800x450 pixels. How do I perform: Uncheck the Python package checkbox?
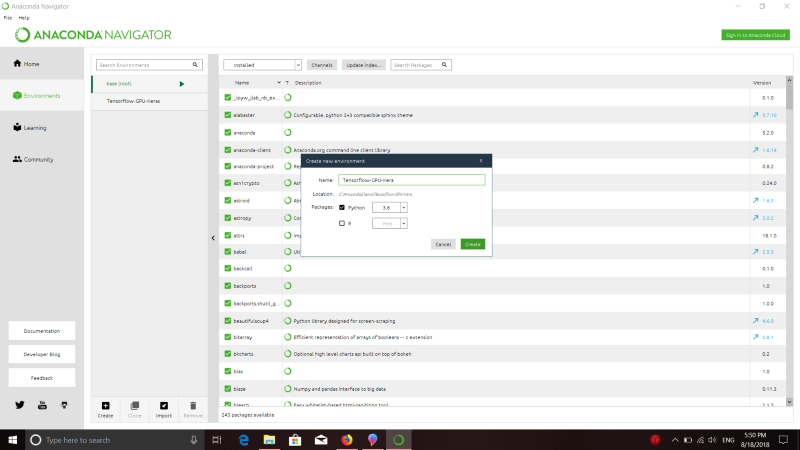coord(342,207)
